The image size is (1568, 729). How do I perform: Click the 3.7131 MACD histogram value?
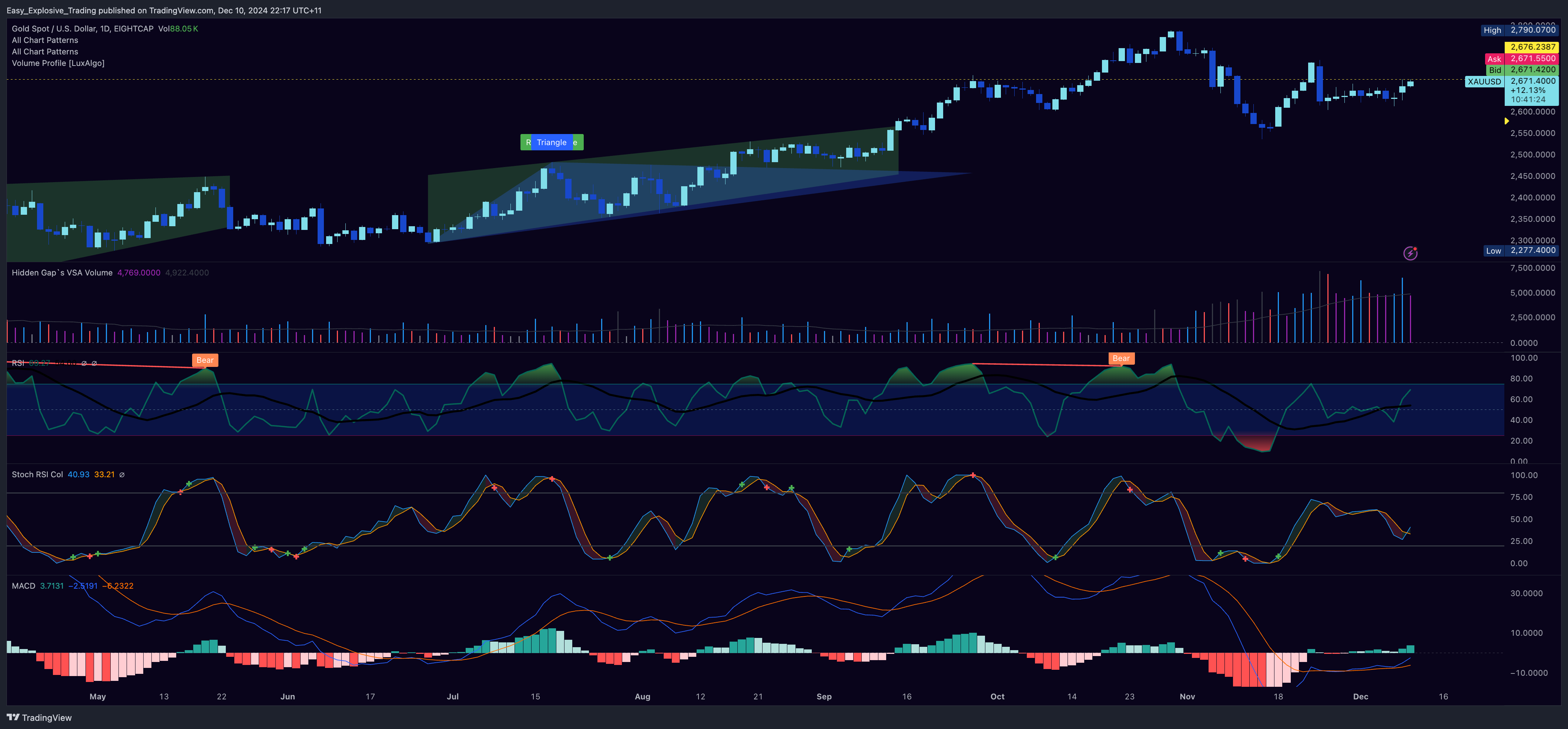52,586
